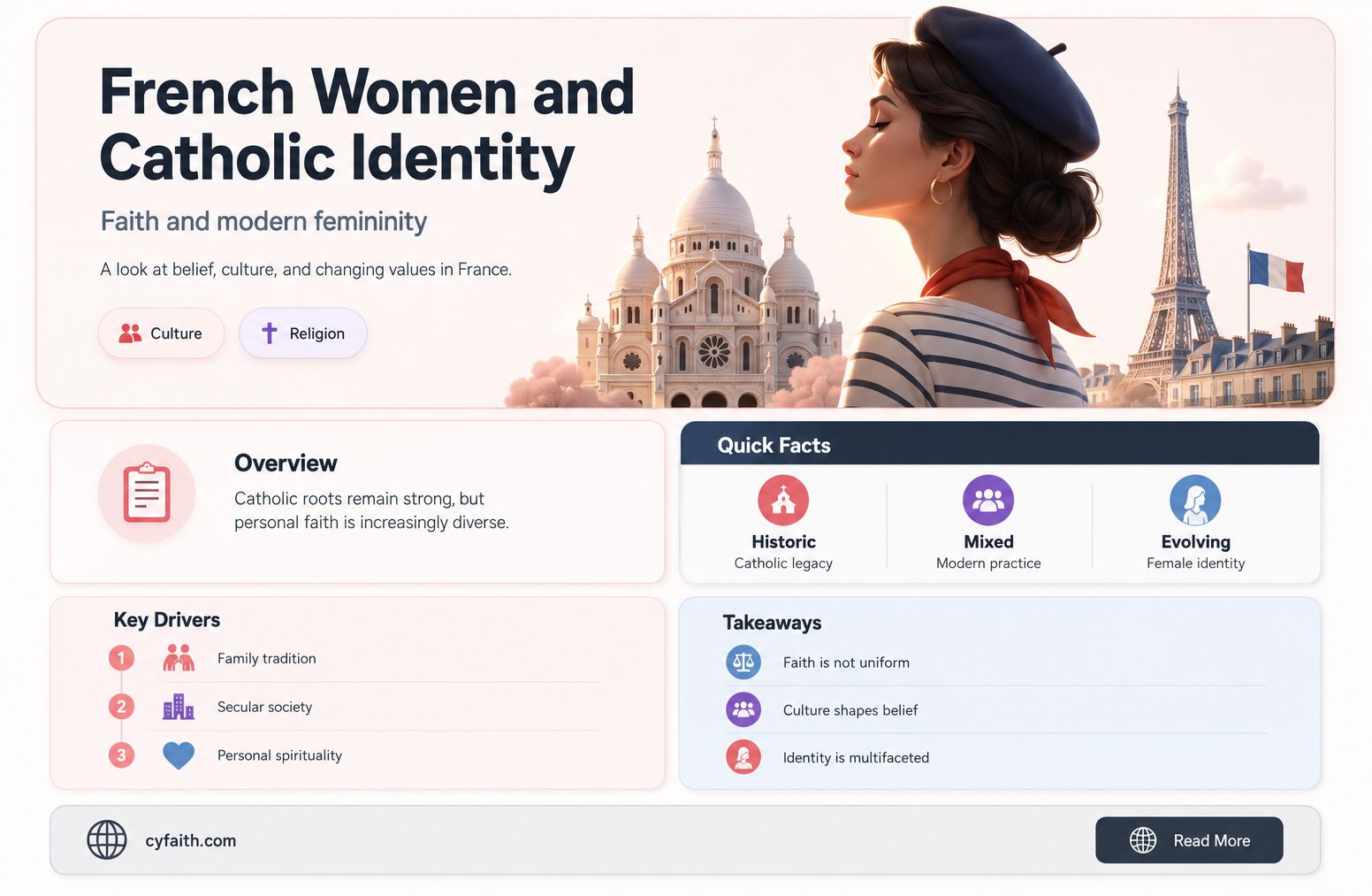Viewport: 1372px width, 896px height.
Task: Select the Quick Facts header
Action: pyautogui.click(x=1000, y=444)
